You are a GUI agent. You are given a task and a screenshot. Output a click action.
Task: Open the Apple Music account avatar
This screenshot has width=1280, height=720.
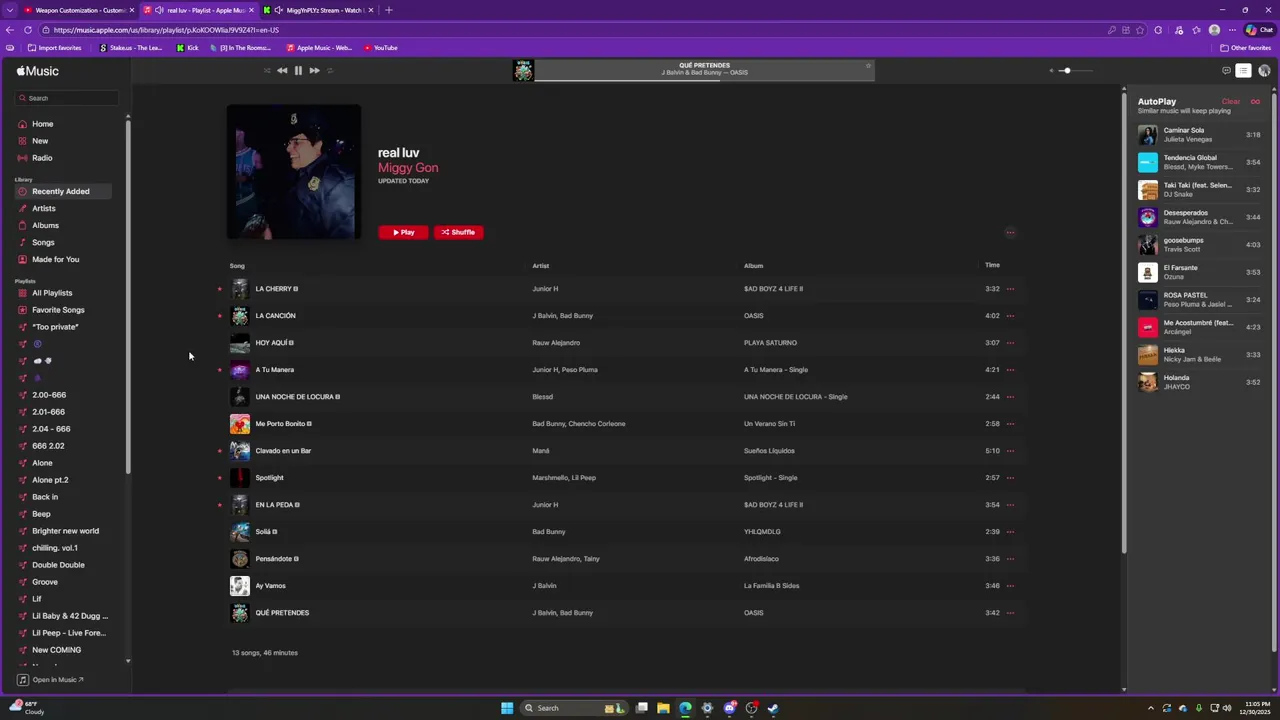coord(1264,71)
